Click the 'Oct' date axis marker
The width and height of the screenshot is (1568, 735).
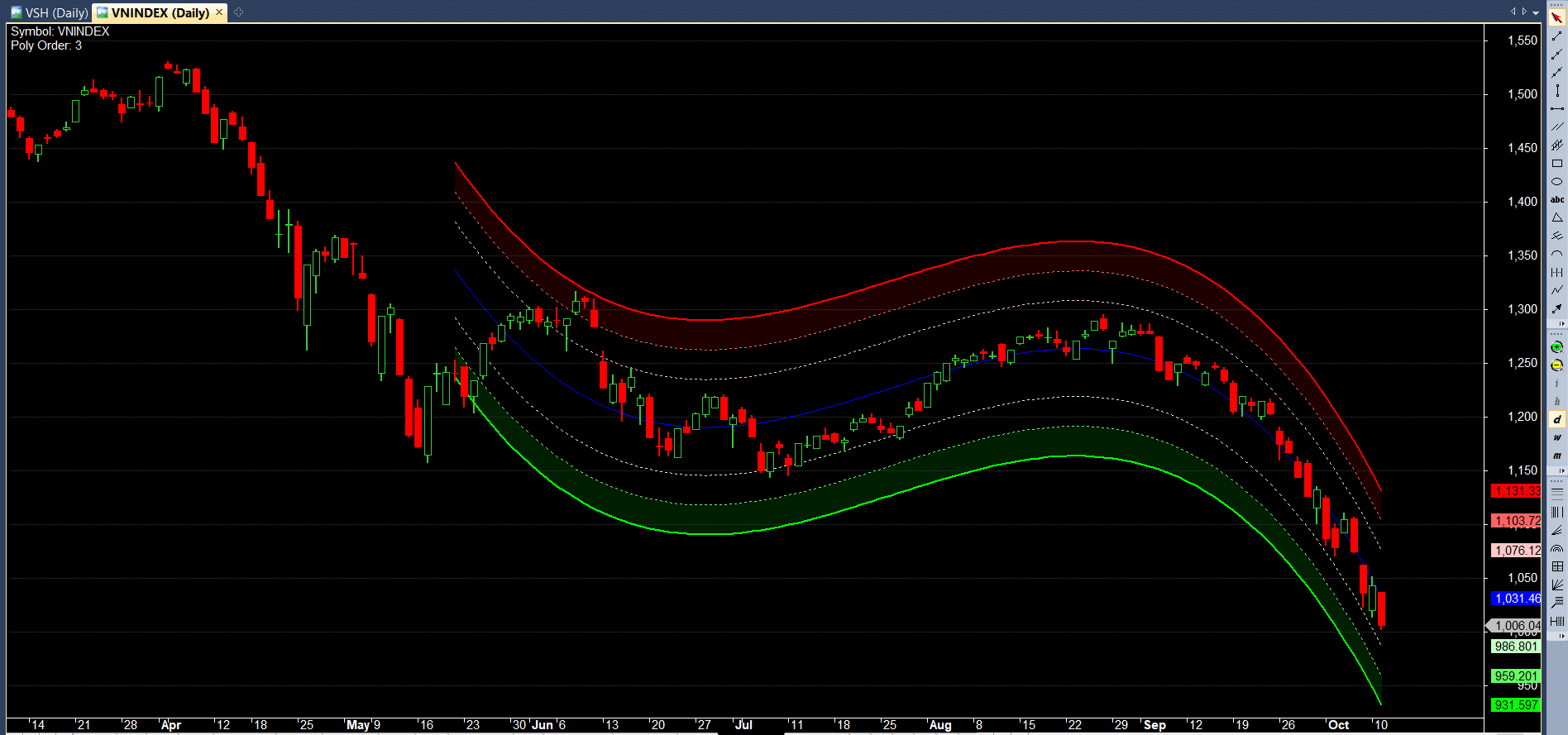tap(1338, 725)
